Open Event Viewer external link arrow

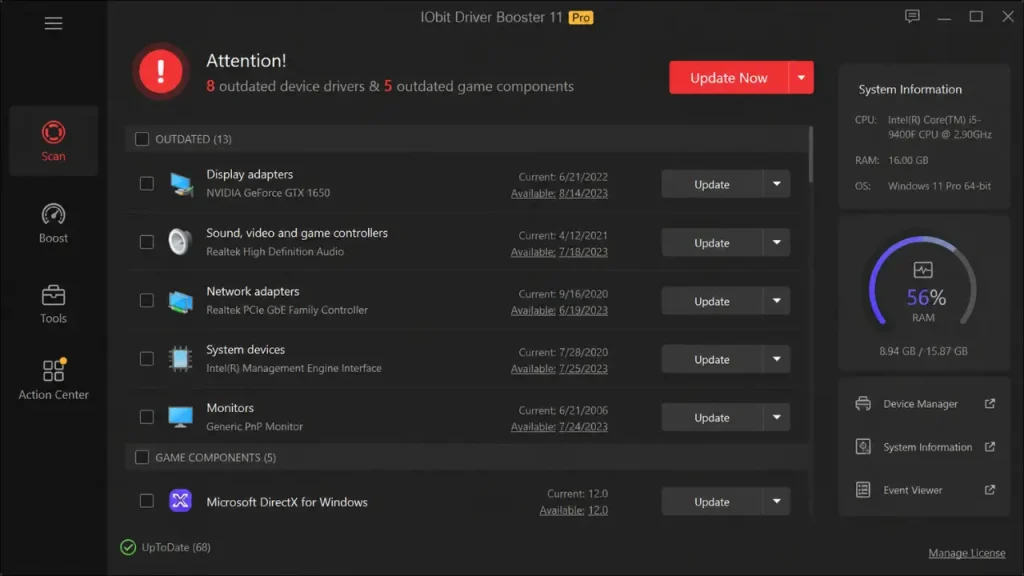click(990, 490)
